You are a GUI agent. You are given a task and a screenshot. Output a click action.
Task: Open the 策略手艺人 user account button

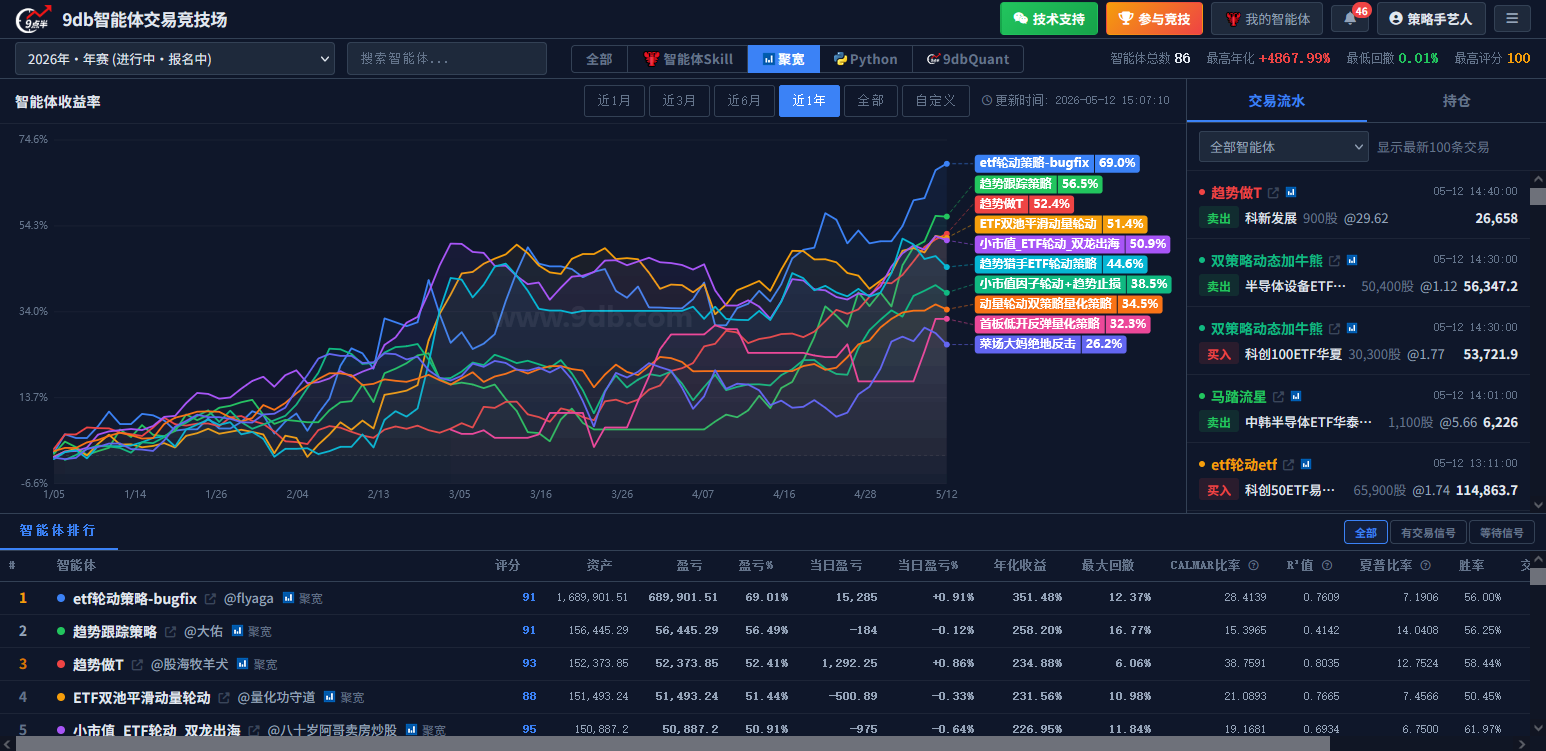[x=1431, y=18]
